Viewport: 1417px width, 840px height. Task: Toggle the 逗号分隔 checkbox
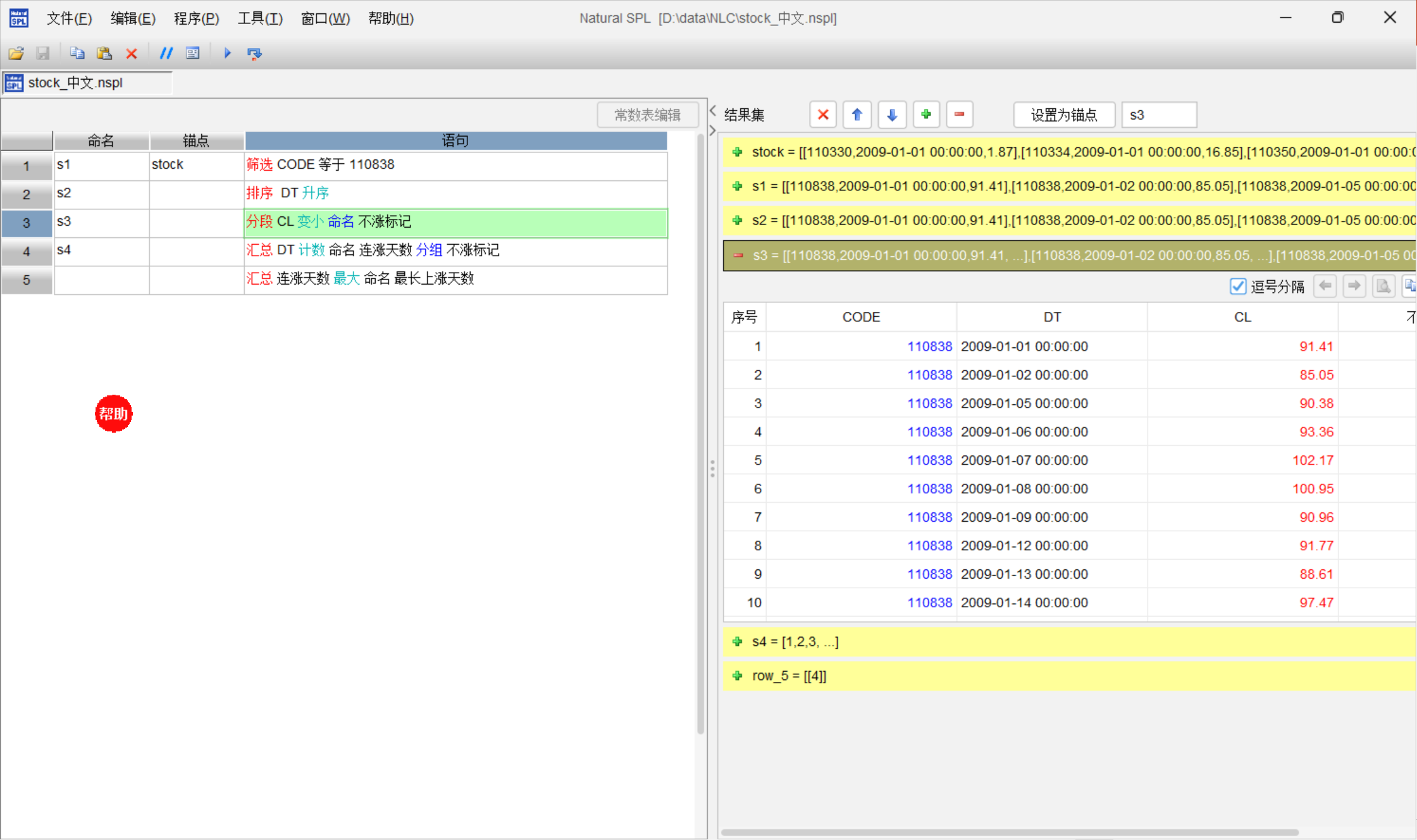tap(1238, 287)
